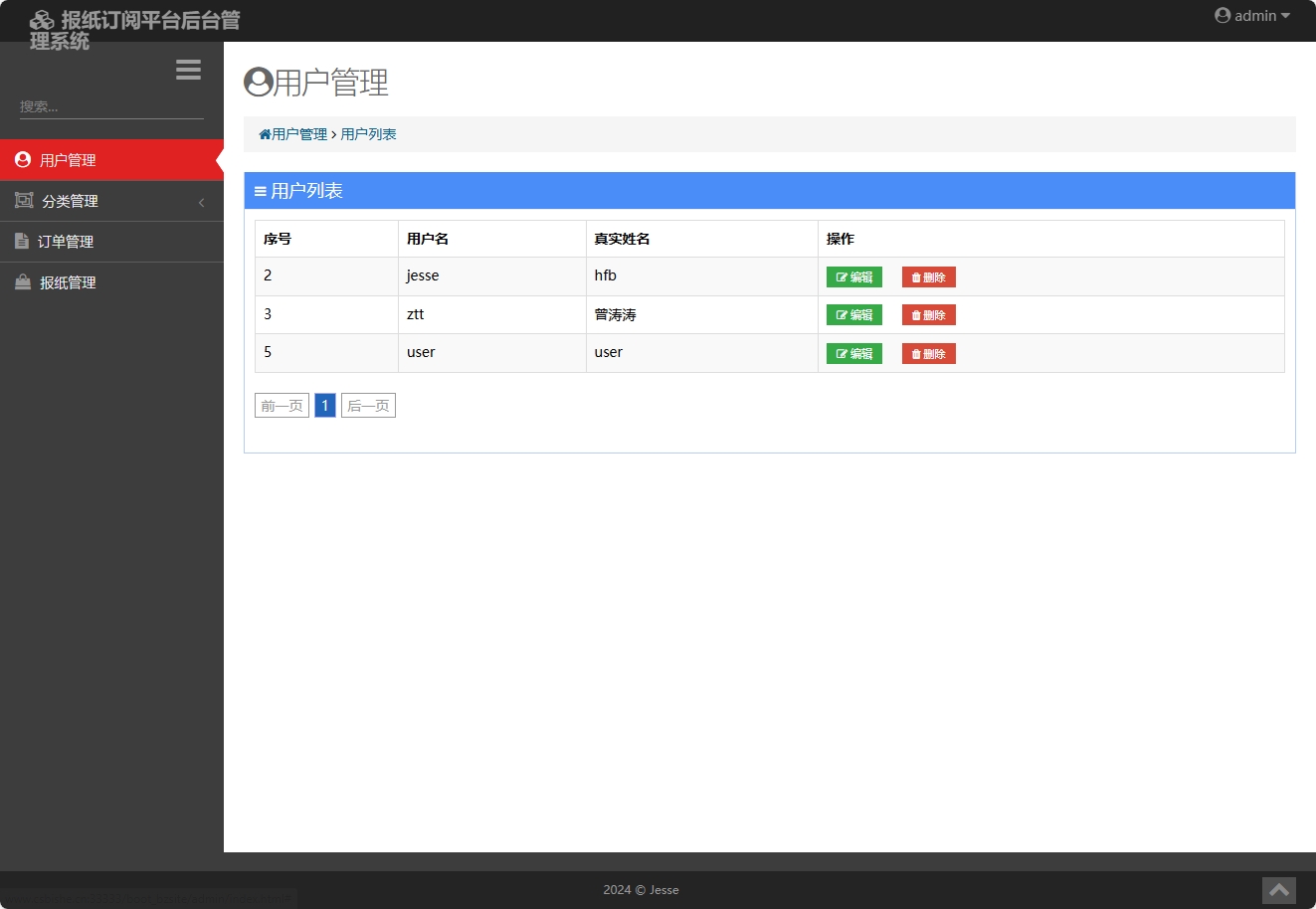
Task: Open 用户列表 breadcrumb link
Action: [368, 133]
